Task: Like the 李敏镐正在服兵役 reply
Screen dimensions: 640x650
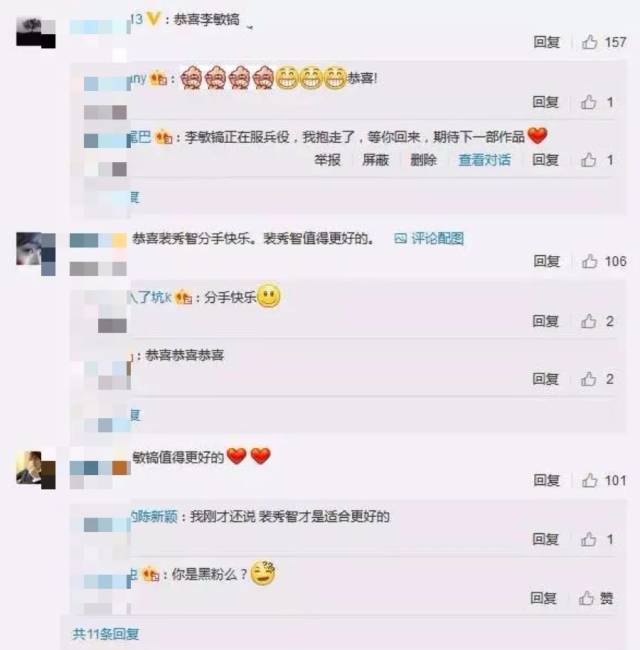Action: [588, 160]
